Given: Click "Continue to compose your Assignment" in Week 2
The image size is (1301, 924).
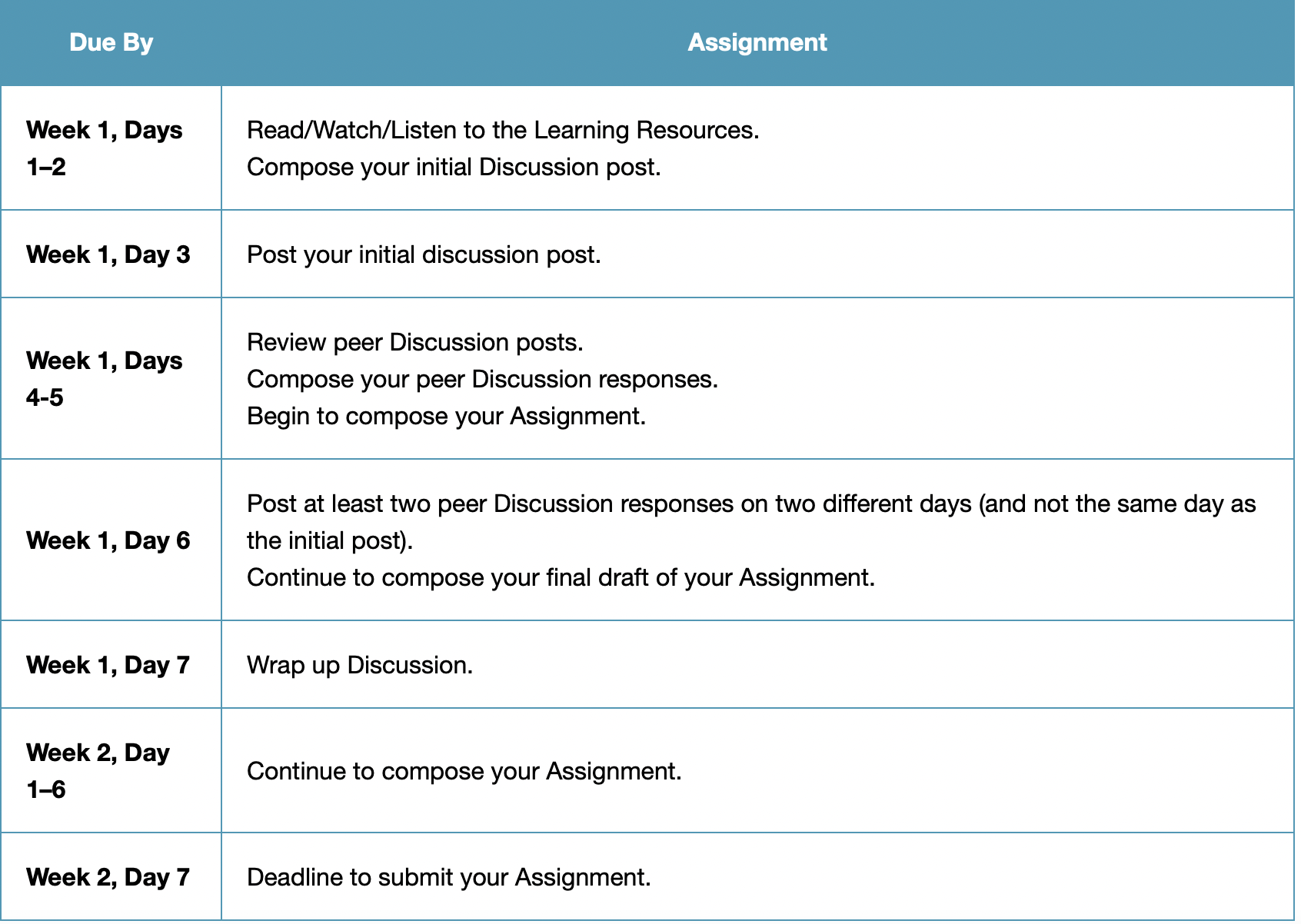Looking at the screenshot, I should 464,771.
